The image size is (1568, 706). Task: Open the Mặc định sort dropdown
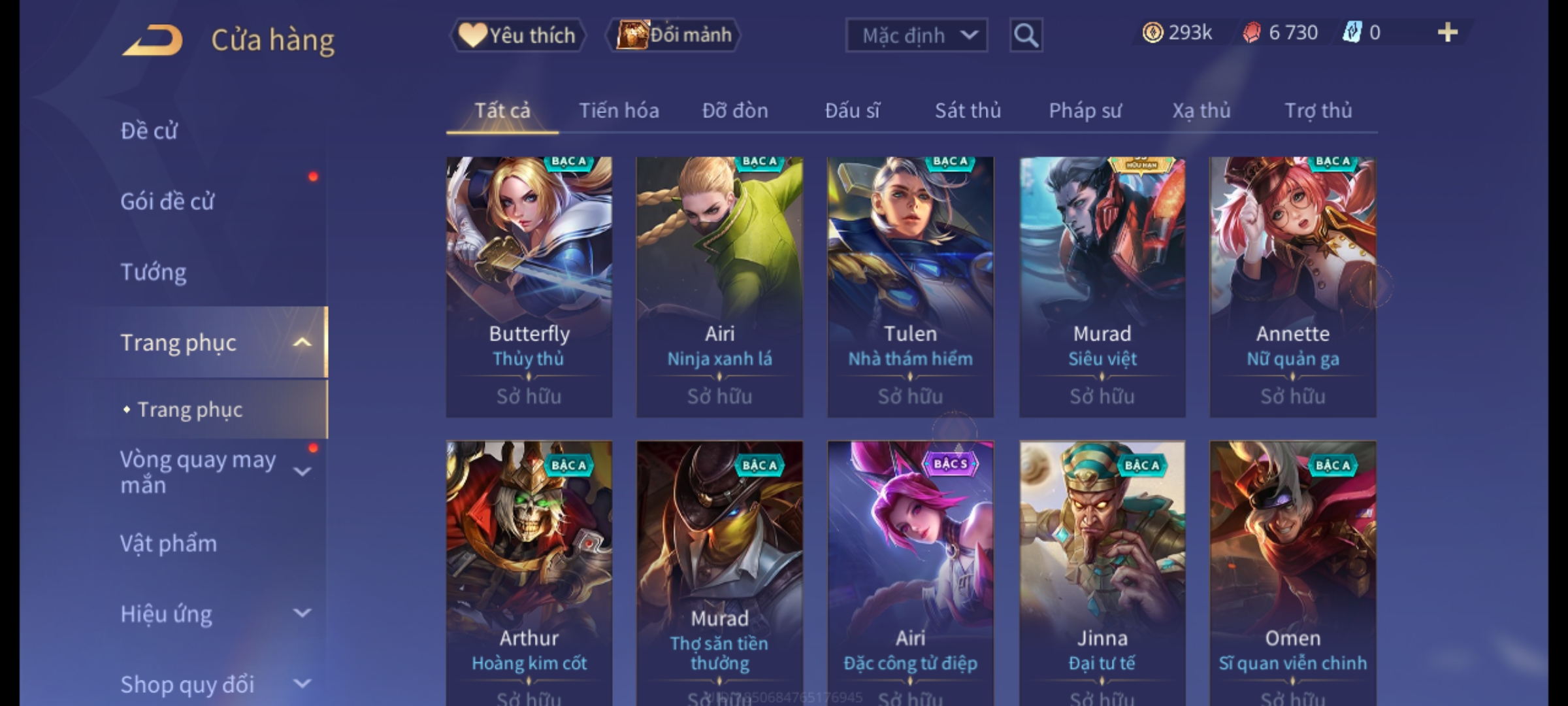click(916, 35)
